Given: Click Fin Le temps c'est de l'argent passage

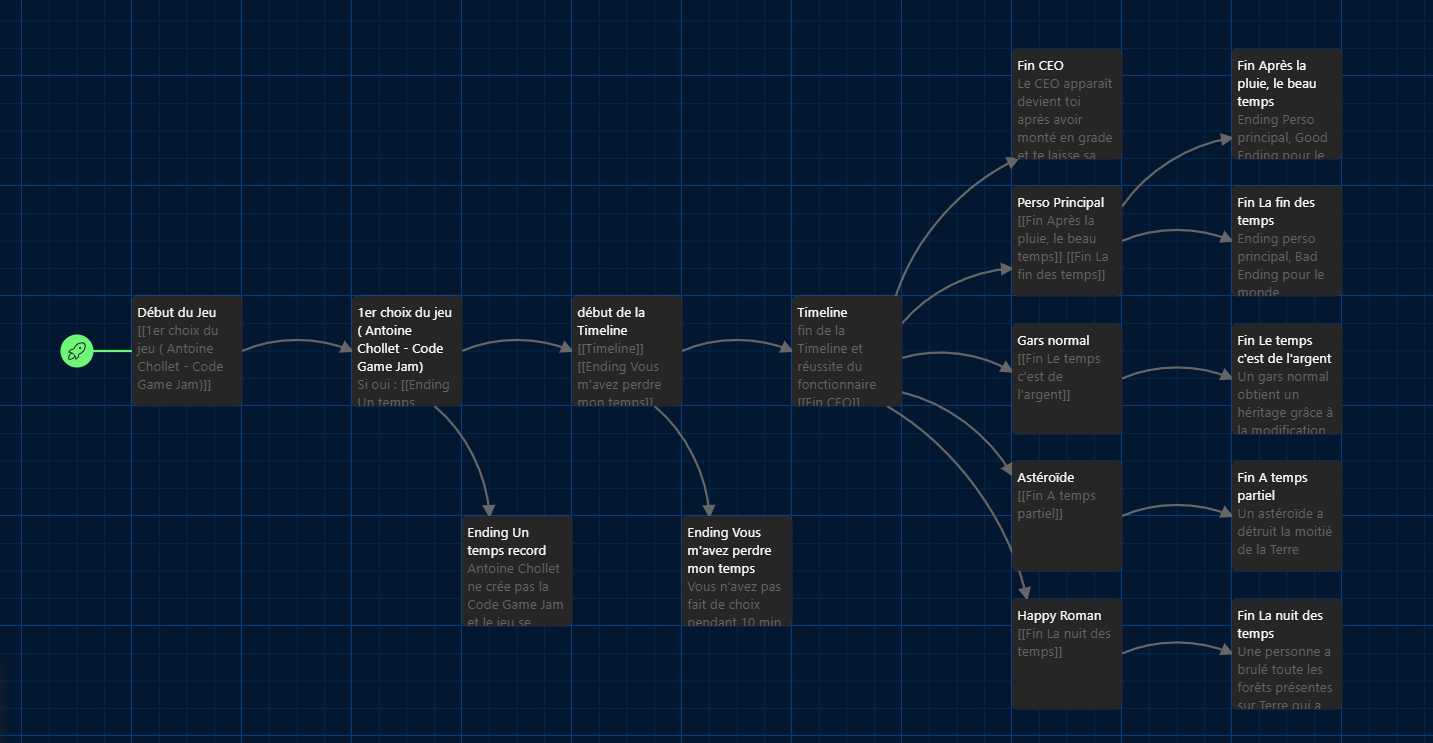Looking at the screenshot, I should pos(1286,378).
